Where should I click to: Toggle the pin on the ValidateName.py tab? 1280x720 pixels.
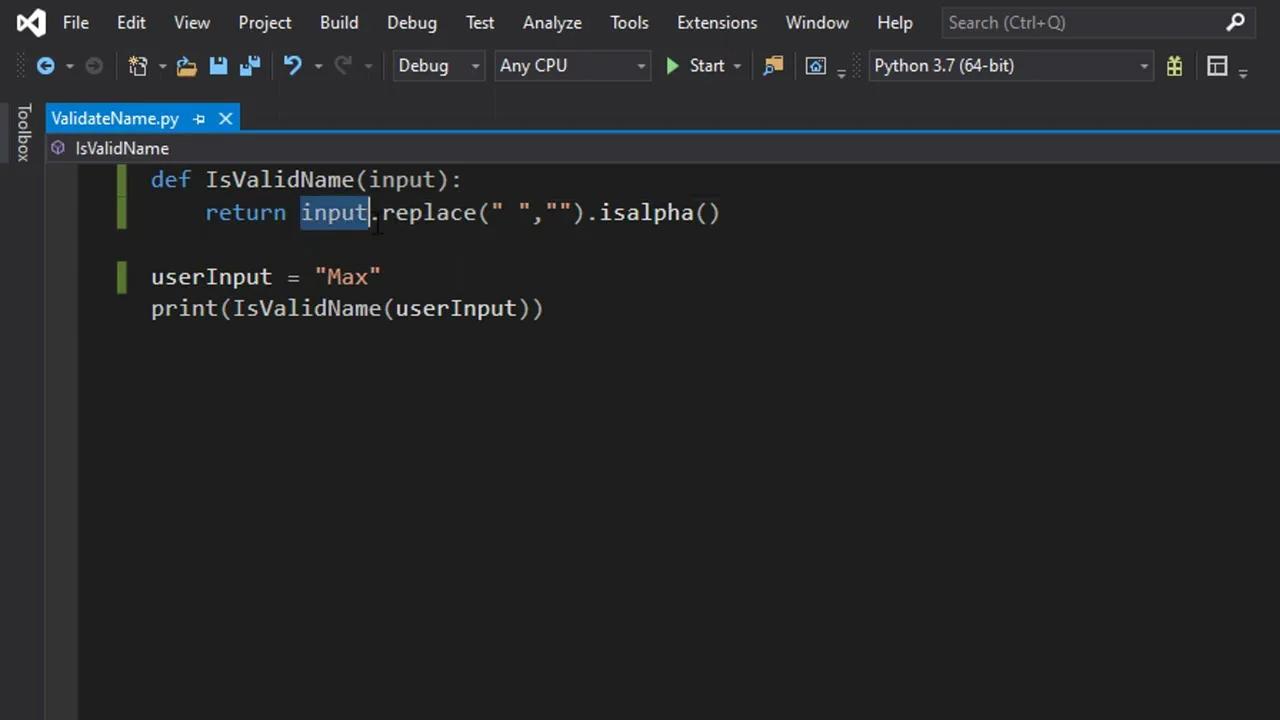click(x=199, y=119)
